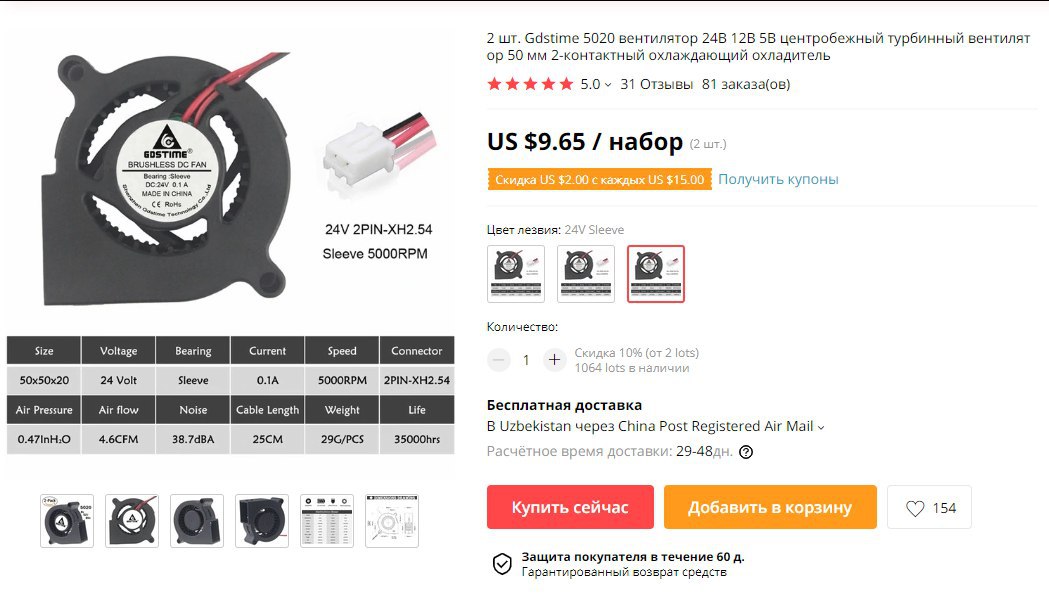This screenshot has width=1049, height=595.
Task: Select the first fan variant swatch
Action: point(516,274)
